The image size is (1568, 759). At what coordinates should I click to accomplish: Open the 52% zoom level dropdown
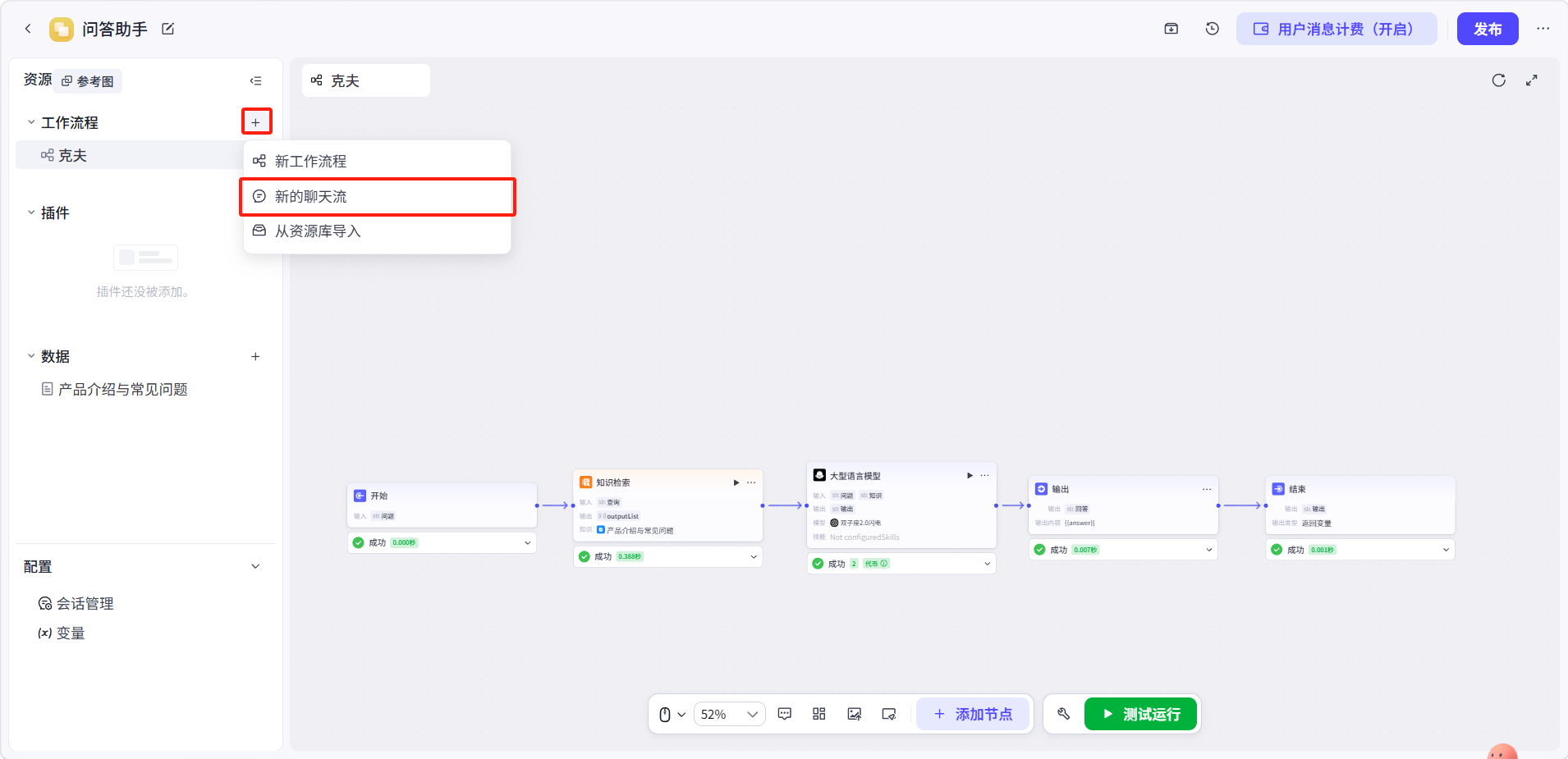(x=730, y=714)
